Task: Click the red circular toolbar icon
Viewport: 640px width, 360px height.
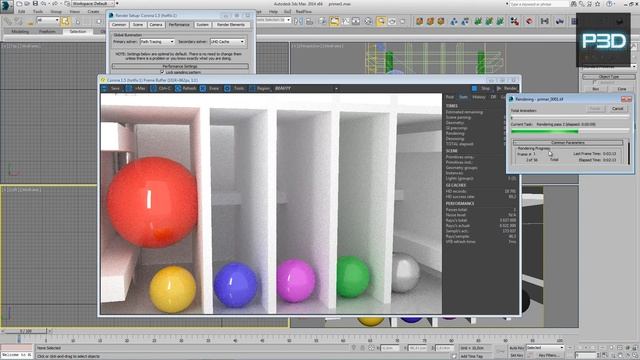Action: [529, 21]
